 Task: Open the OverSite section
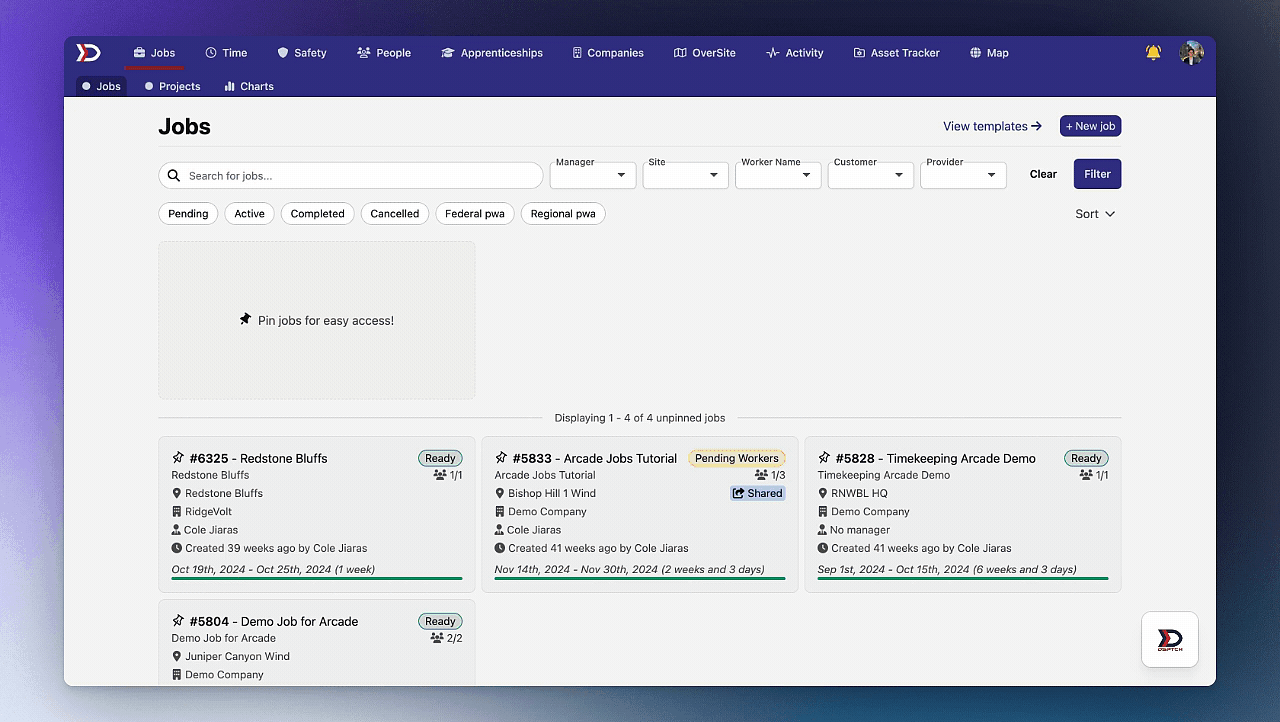(x=705, y=53)
